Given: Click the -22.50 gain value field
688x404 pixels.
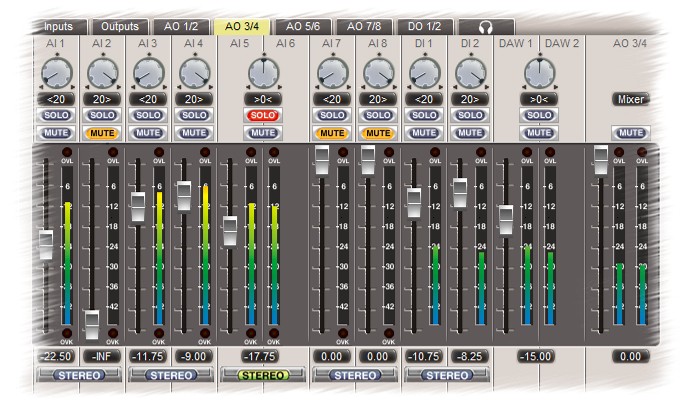Looking at the screenshot, I should click(x=56, y=356).
